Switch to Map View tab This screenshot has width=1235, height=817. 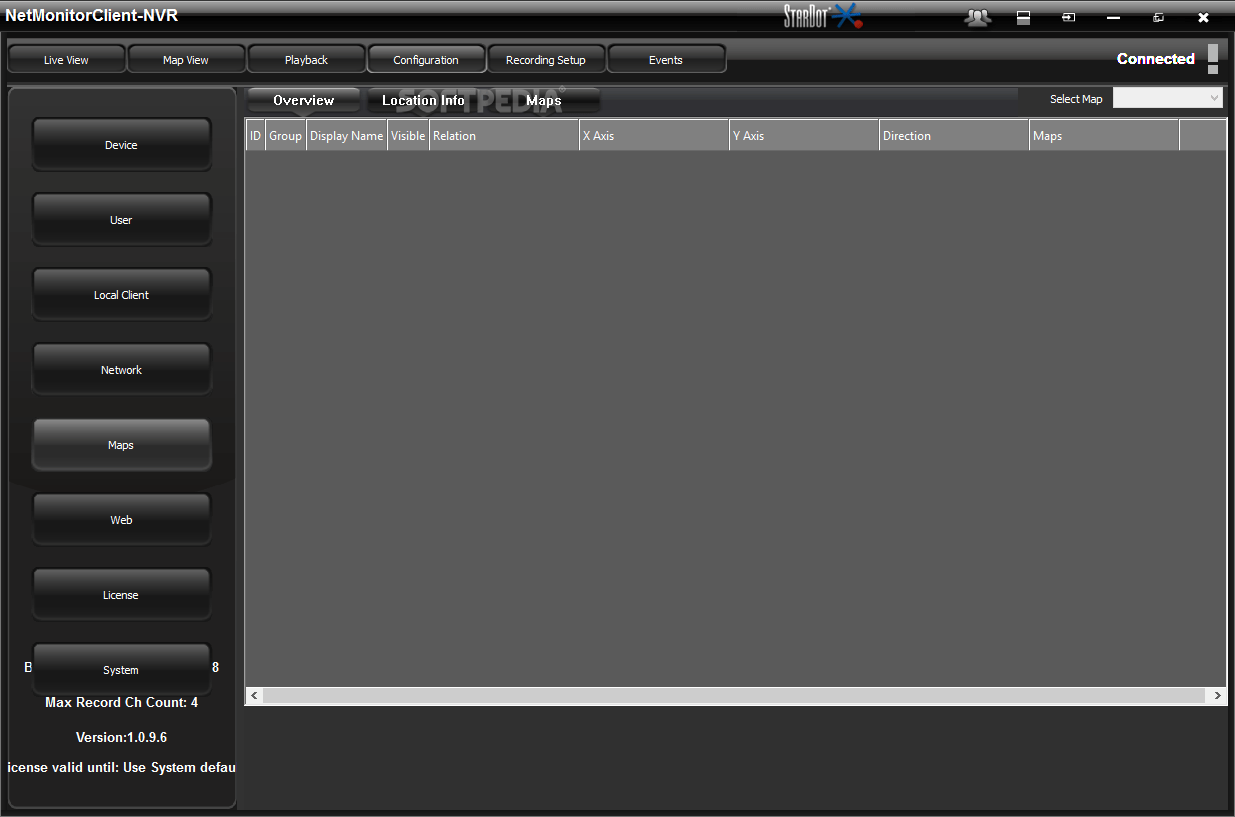click(x=186, y=60)
